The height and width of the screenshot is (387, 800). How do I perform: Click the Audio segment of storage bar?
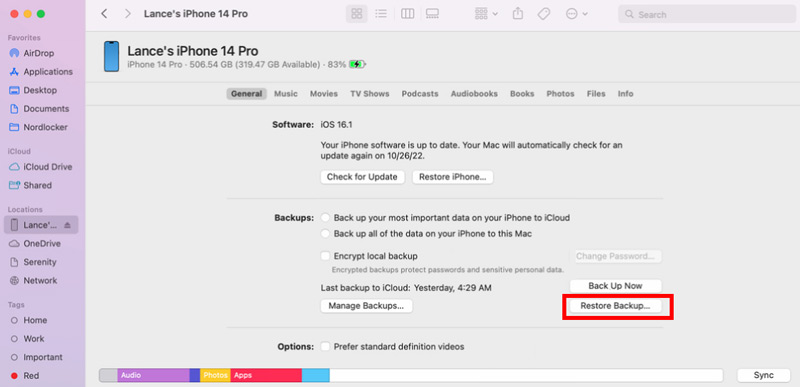(x=154, y=375)
